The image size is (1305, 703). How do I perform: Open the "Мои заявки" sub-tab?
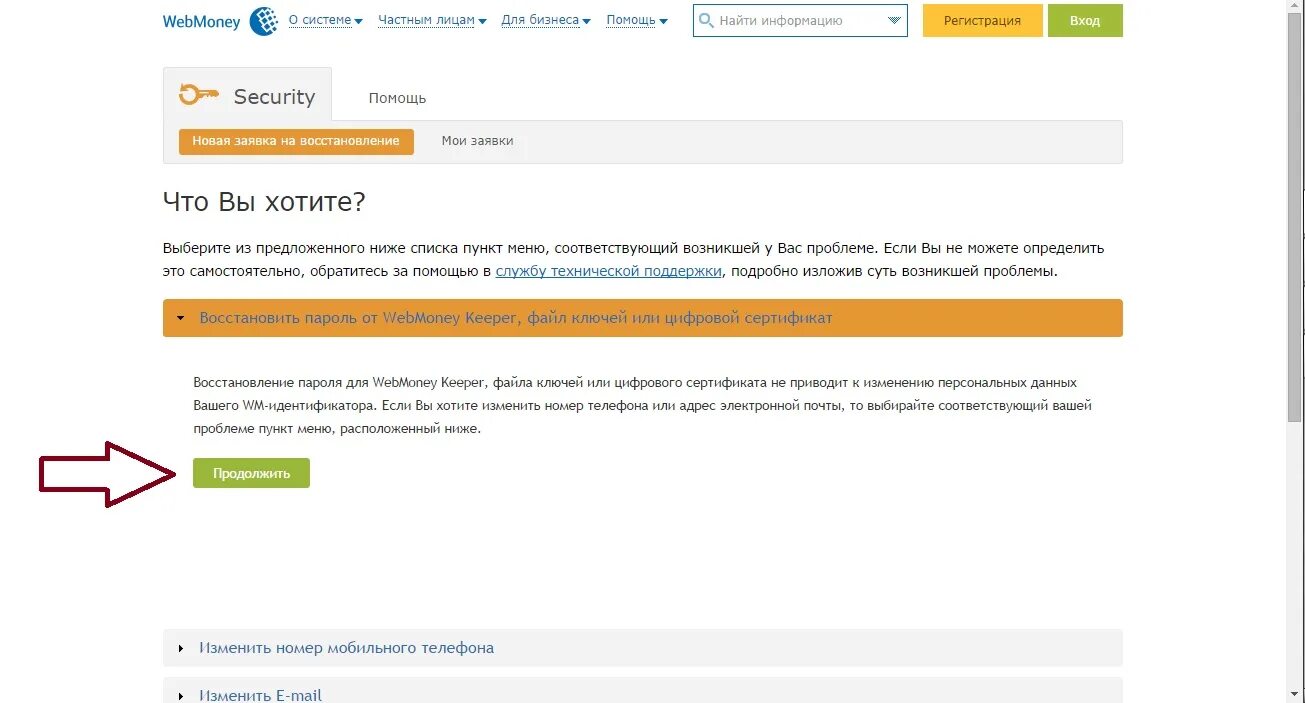point(477,141)
